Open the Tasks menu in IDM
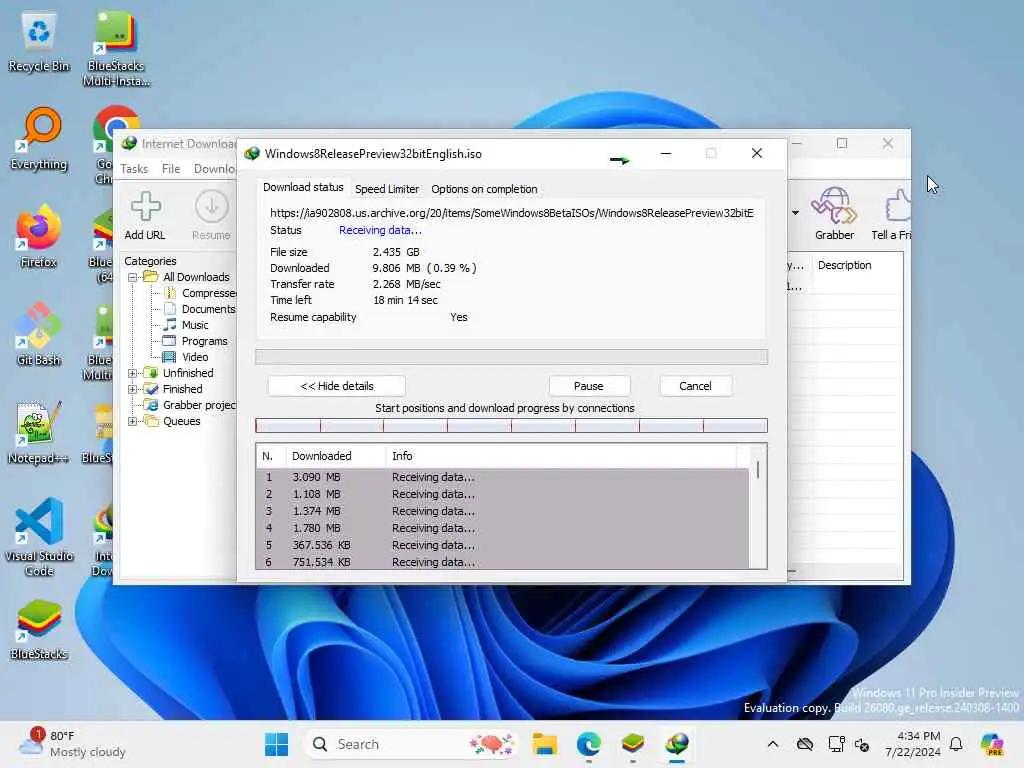The image size is (1024, 768). click(x=134, y=169)
